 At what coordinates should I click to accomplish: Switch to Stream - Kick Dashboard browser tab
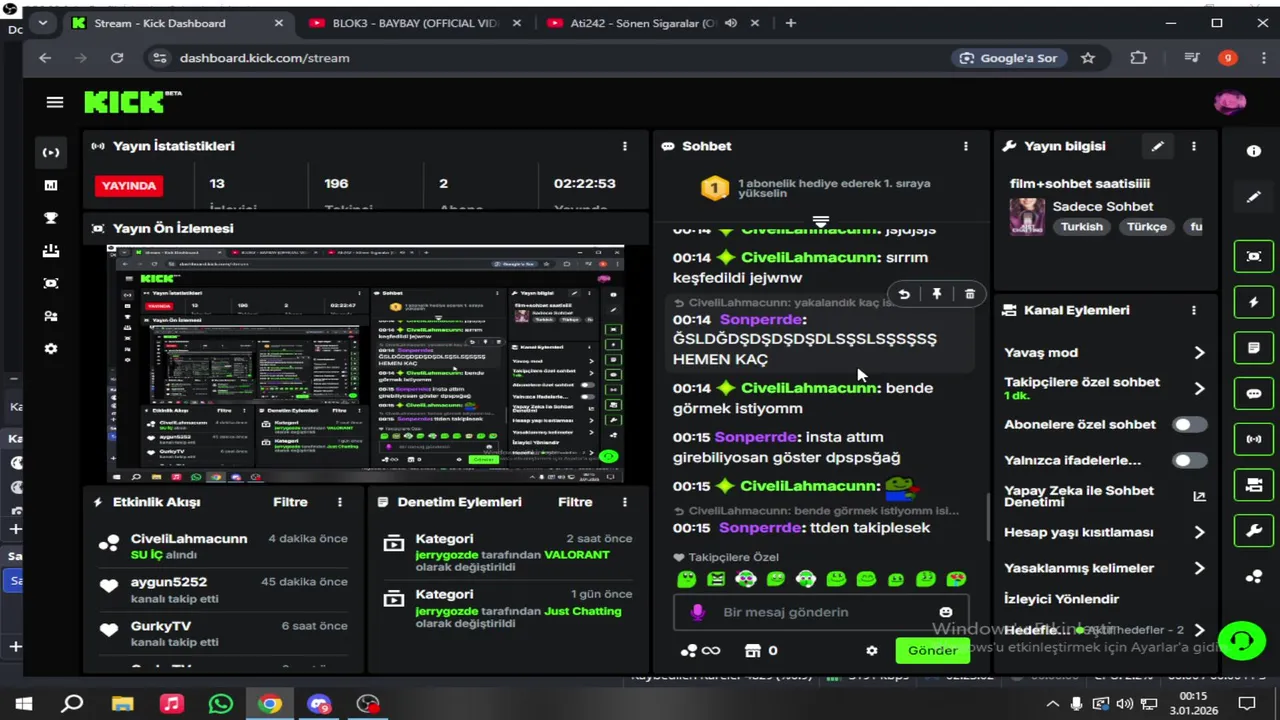point(177,23)
